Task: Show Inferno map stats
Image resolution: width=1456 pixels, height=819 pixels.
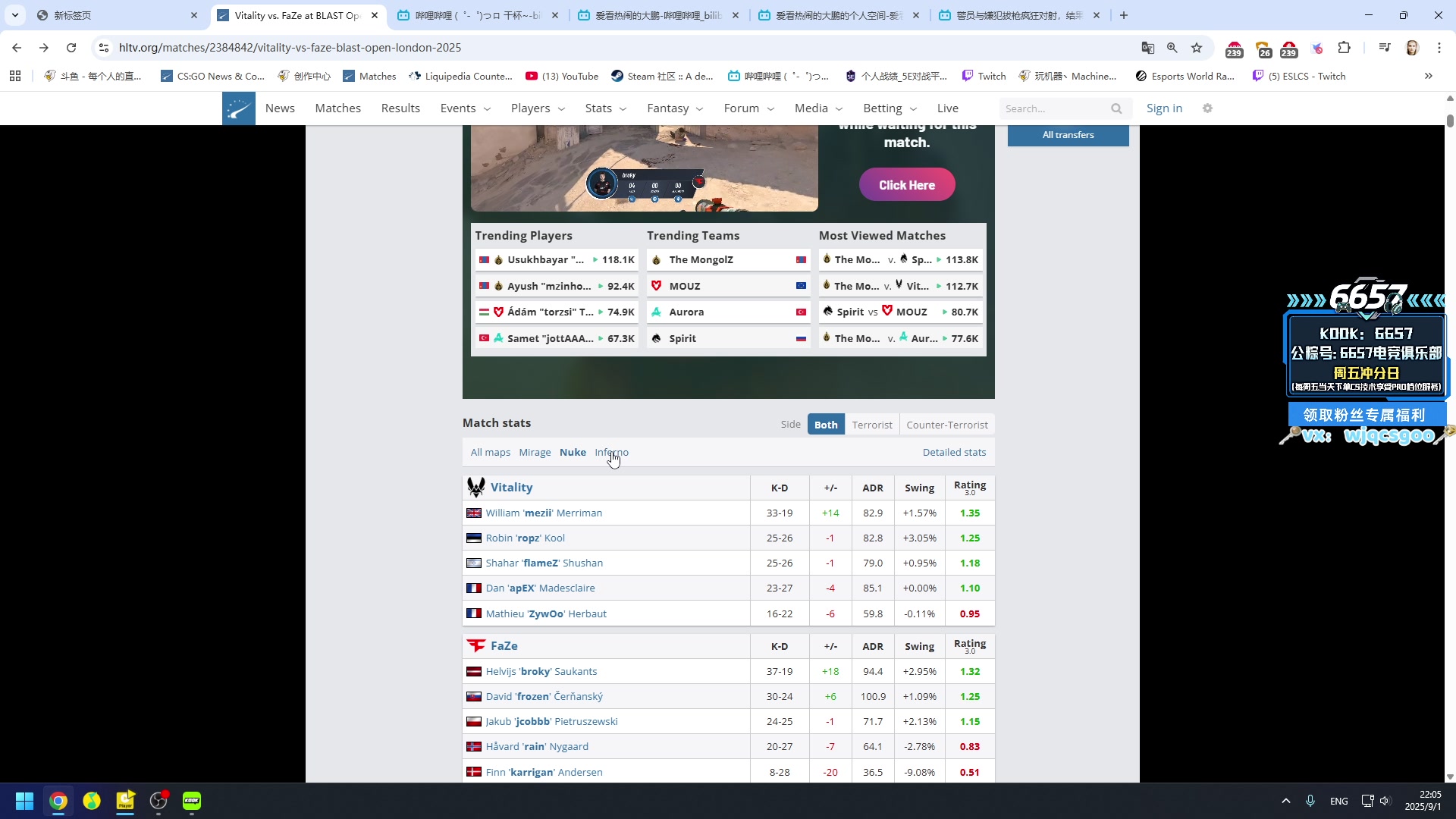Action: [x=611, y=452]
